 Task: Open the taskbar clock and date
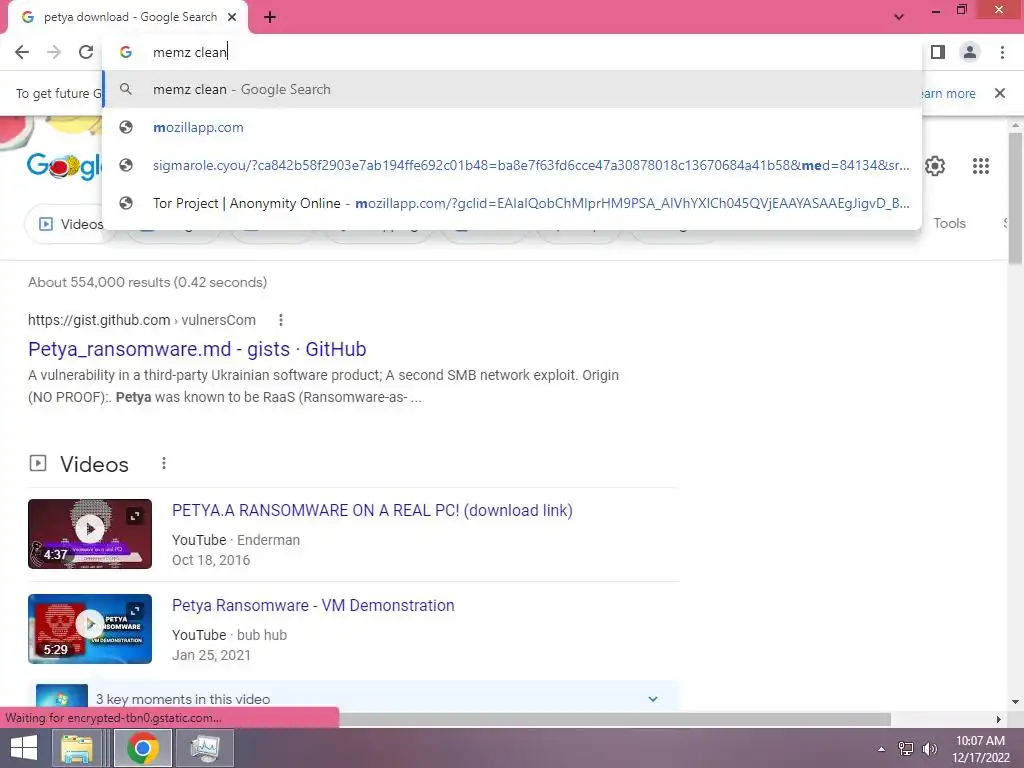(980, 749)
